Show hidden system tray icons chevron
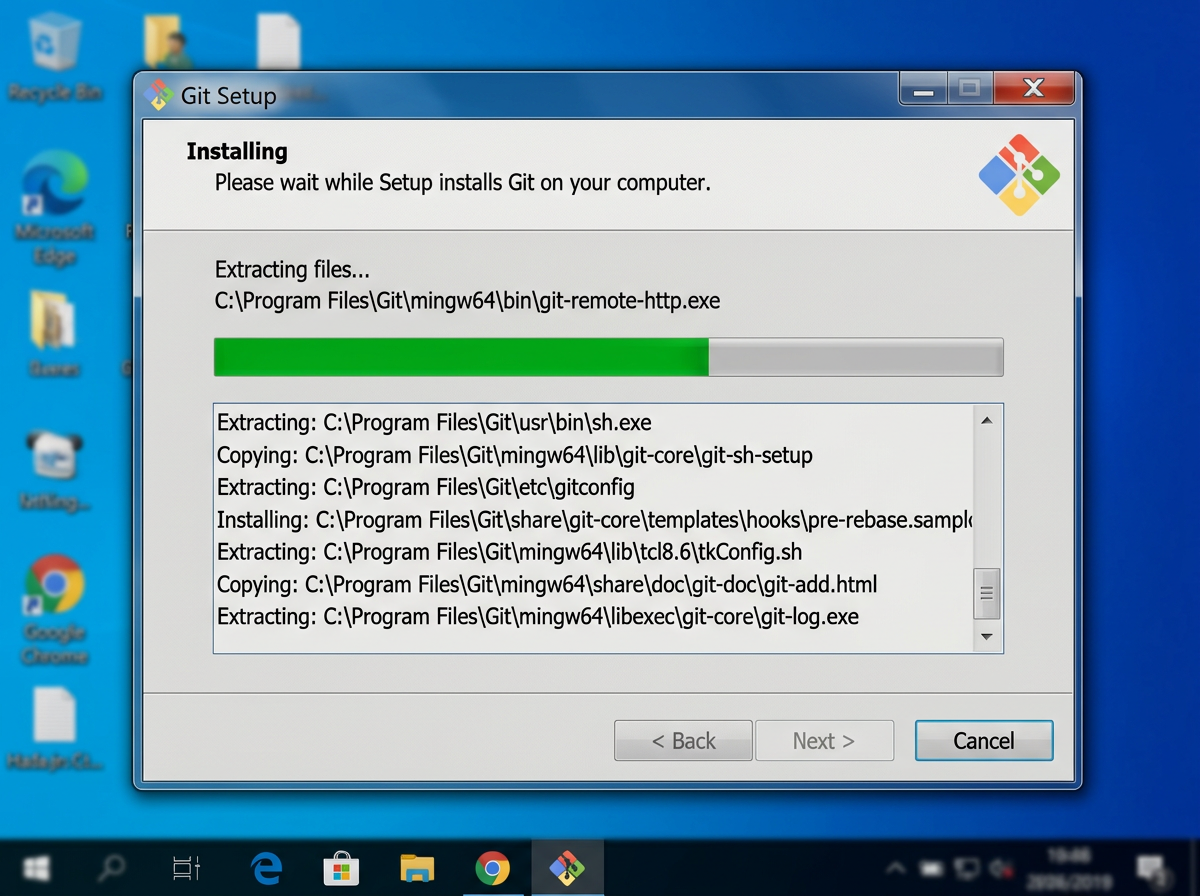Image resolution: width=1200 pixels, height=896 pixels. 897,867
